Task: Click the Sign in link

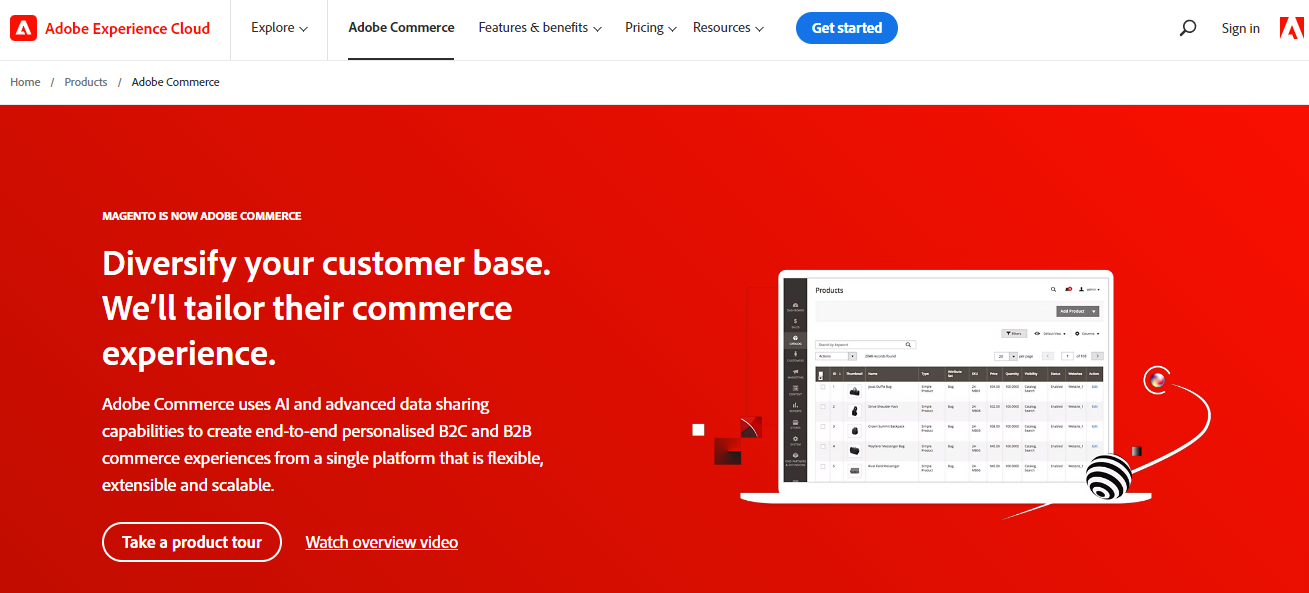Action: [x=1240, y=28]
